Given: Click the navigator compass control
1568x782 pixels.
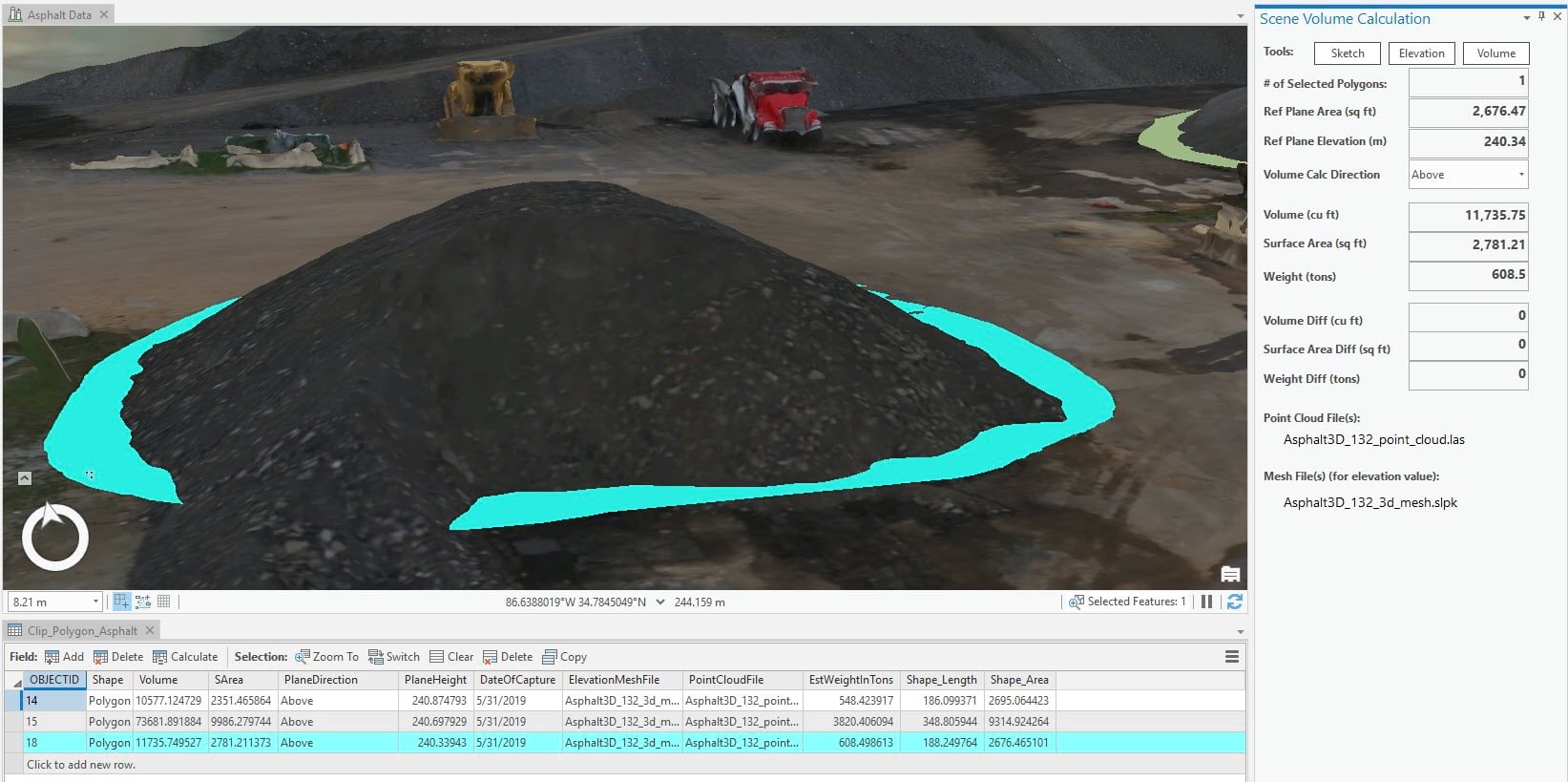Looking at the screenshot, I should point(55,537).
